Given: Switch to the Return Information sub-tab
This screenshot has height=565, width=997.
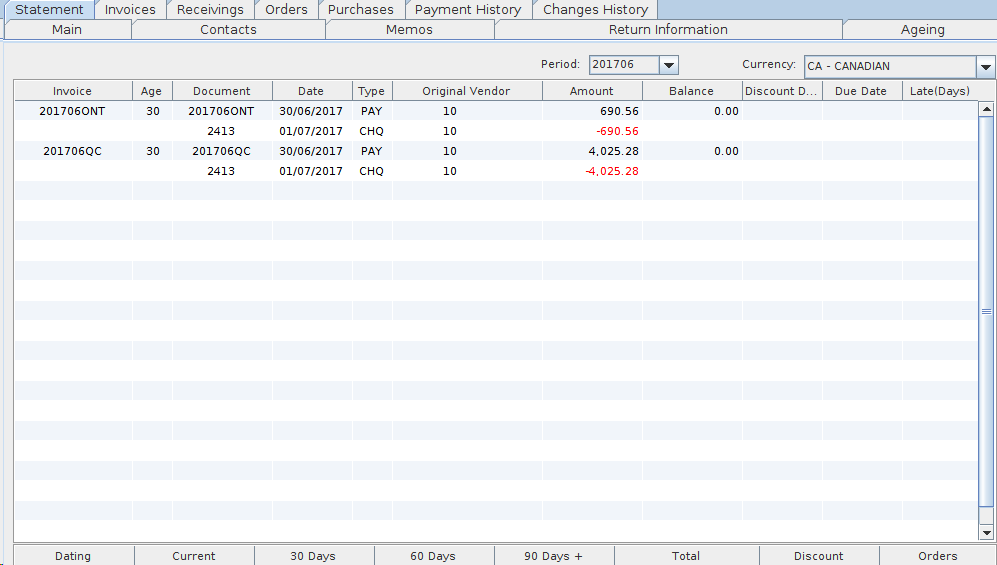Looking at the screenshot, I should (x=668, y=30).
